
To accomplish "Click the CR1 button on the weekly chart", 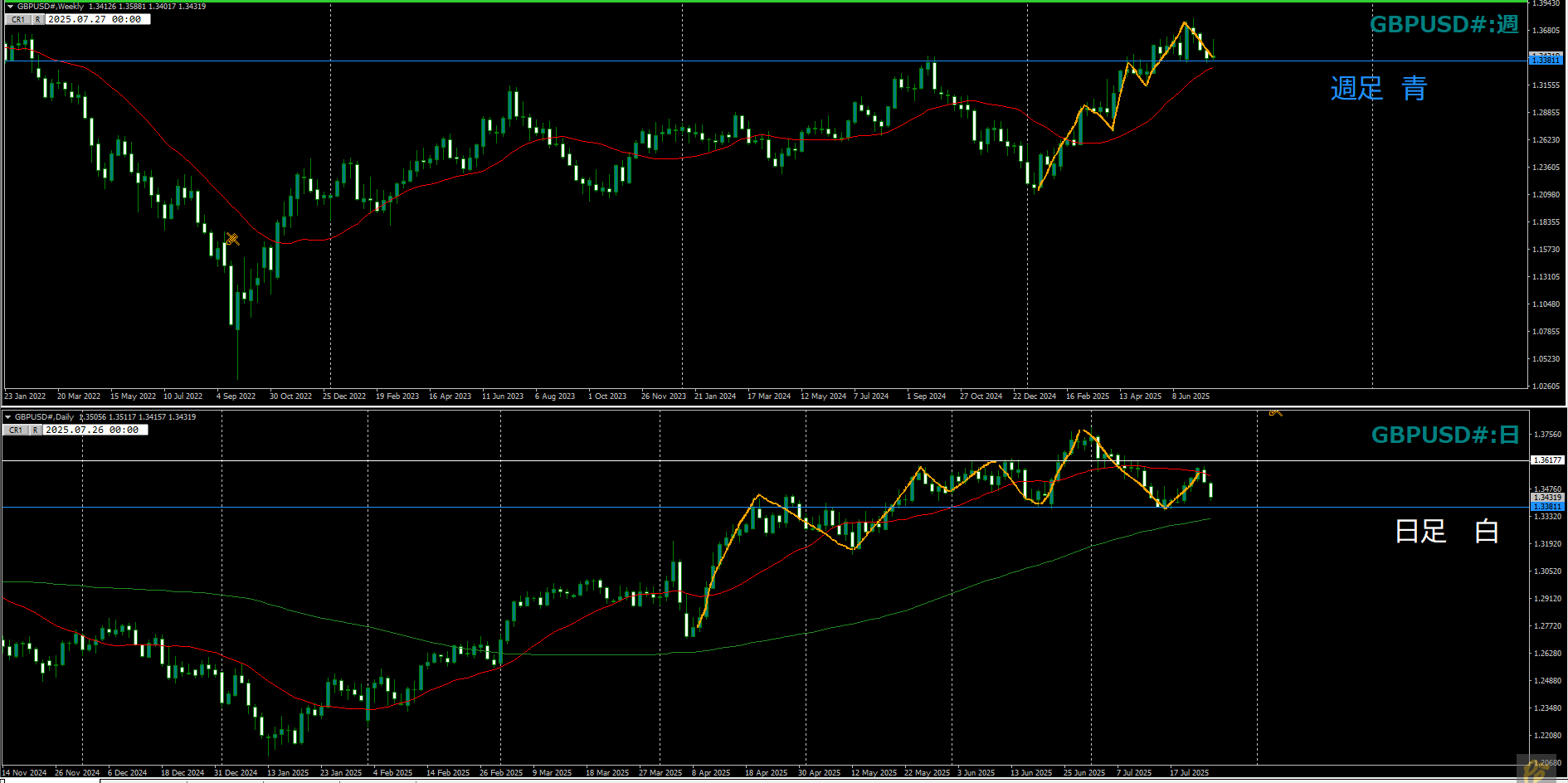I will click(x=18, y=19).
